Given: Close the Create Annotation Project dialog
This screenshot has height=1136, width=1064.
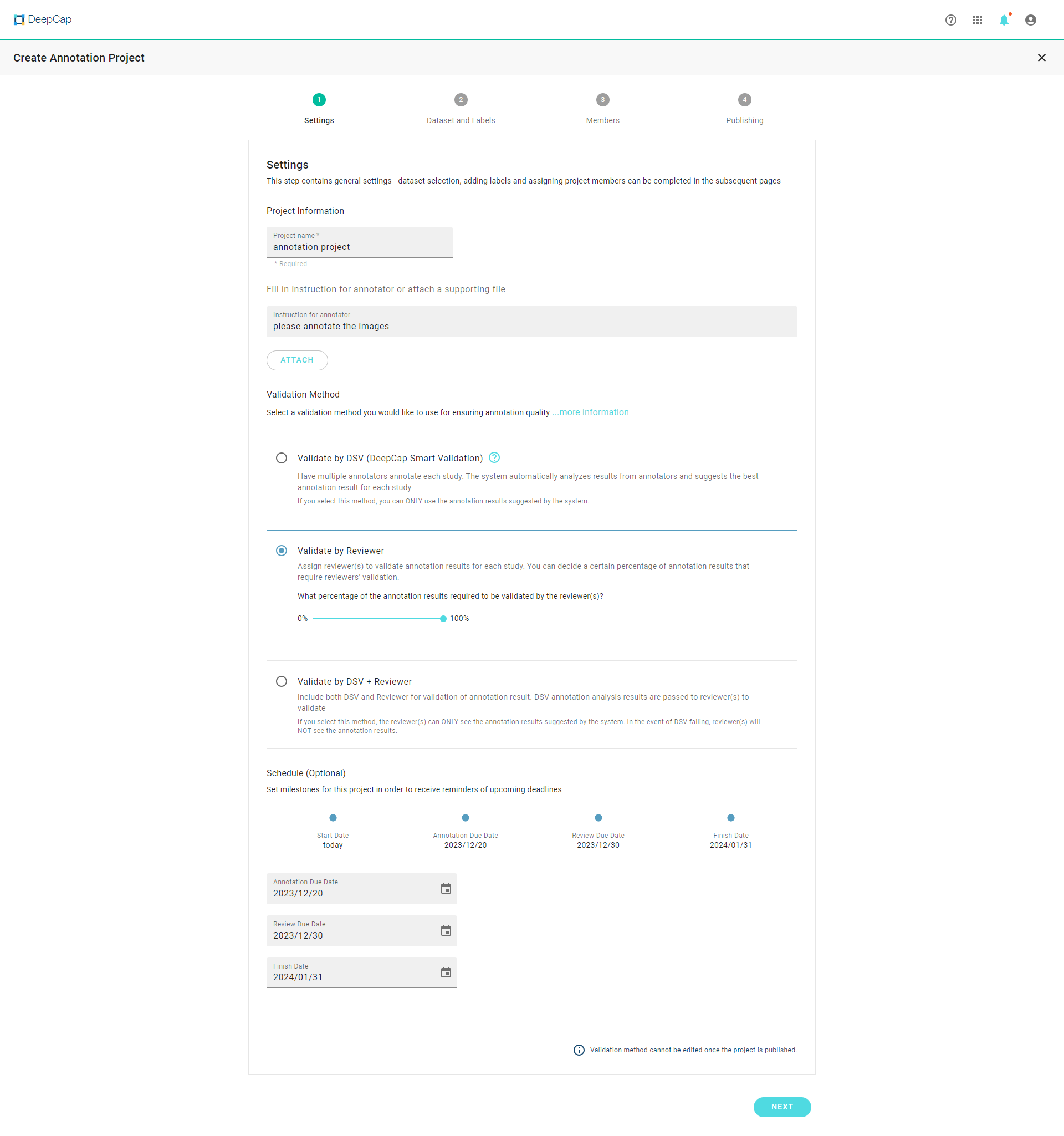Looking at the screenshot, I should (1041, 58).
